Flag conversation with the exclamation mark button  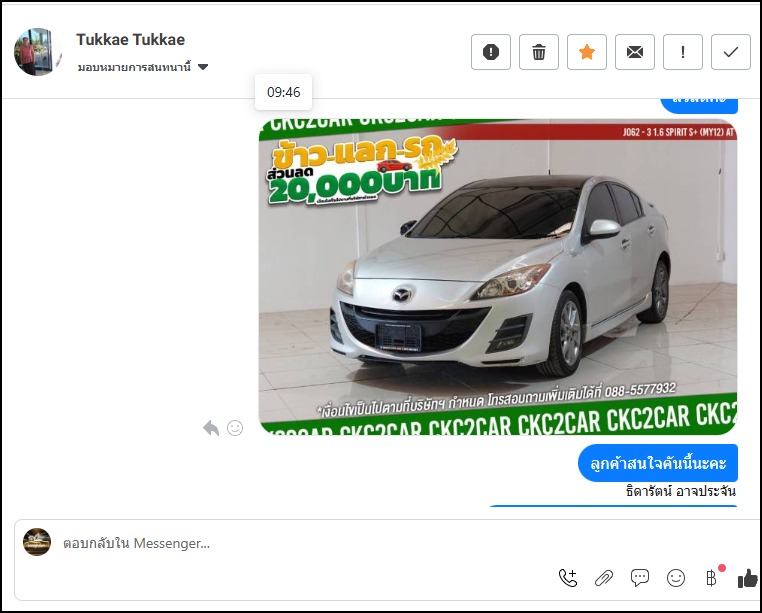[x=683, y=52]
